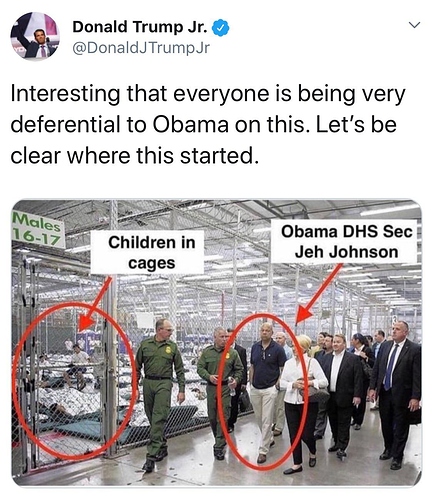The height and width of the screenshot is (500, 432).
Task: Click inside the left red circle over the cage
Action: [x=74, y=380]
